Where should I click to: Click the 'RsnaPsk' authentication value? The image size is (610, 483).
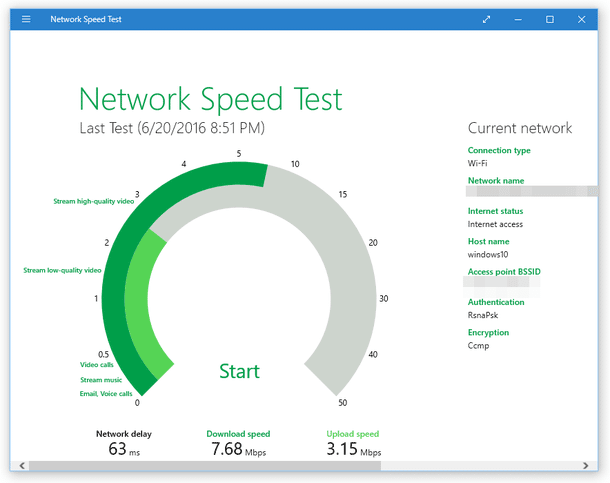[x=482, y=315]
